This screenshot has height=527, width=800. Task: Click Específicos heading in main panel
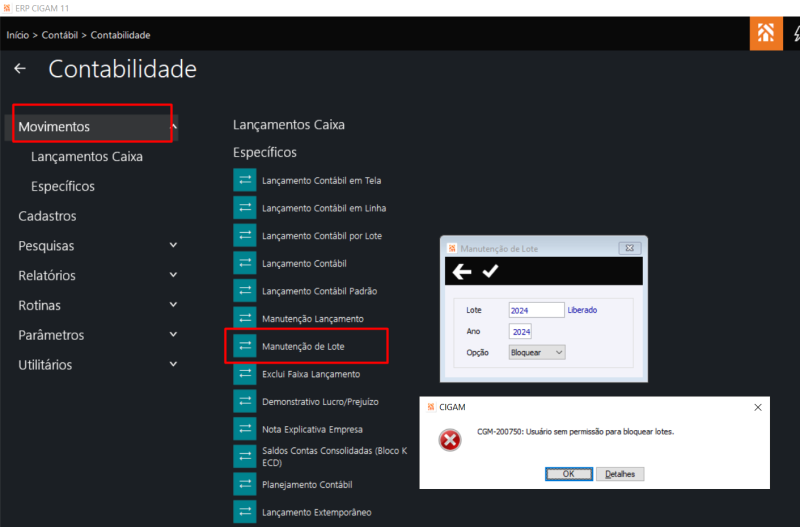[265, 152]
